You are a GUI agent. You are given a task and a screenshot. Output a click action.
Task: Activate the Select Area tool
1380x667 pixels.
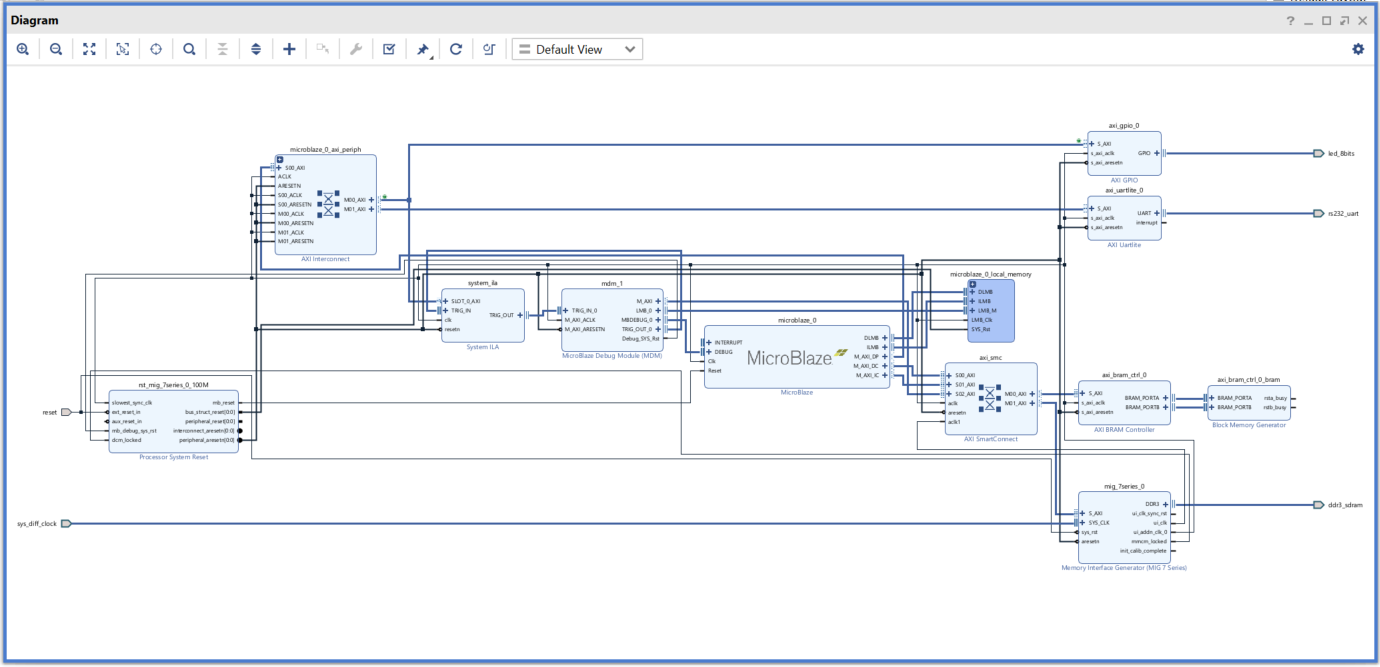(123, 49)
